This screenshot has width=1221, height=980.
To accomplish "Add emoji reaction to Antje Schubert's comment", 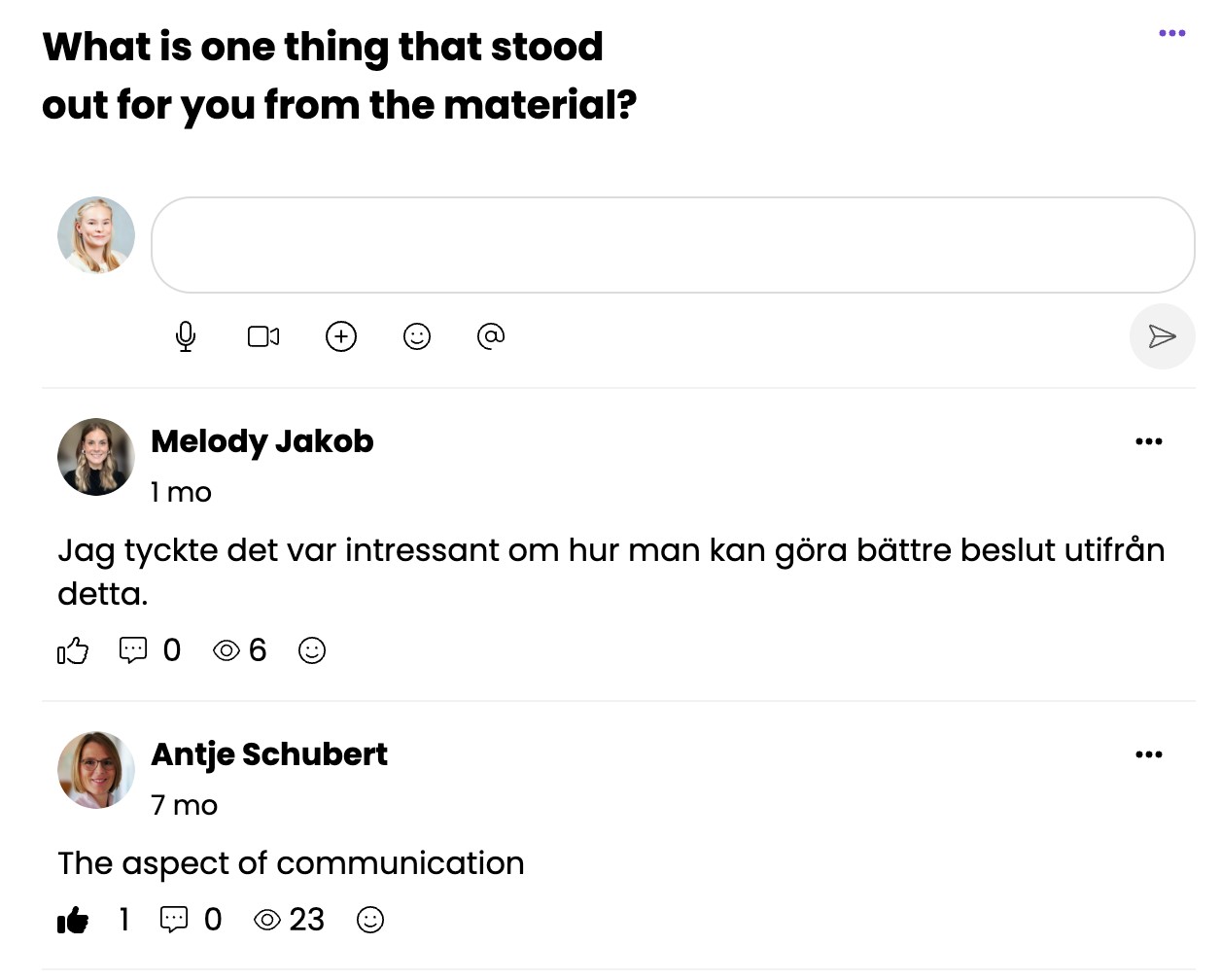I will pyautogui.click(x=370, y=920).
